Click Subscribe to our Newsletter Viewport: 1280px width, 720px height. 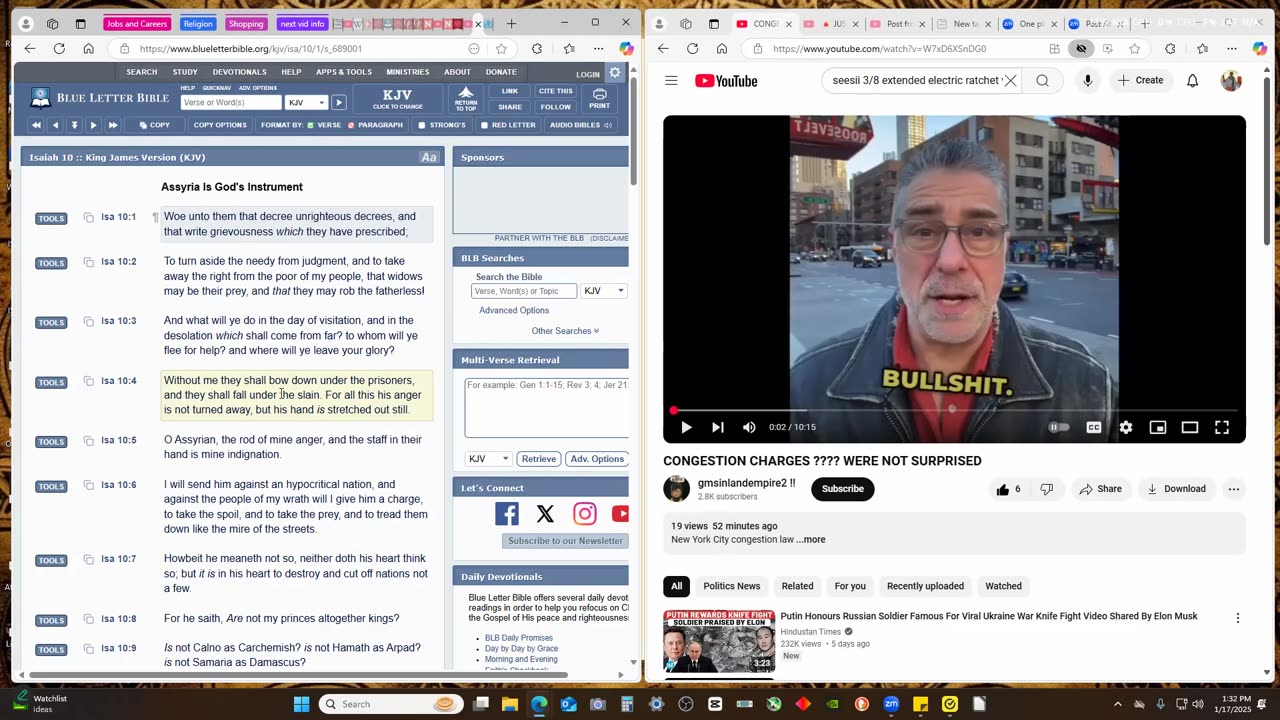(x=565, y=541)
